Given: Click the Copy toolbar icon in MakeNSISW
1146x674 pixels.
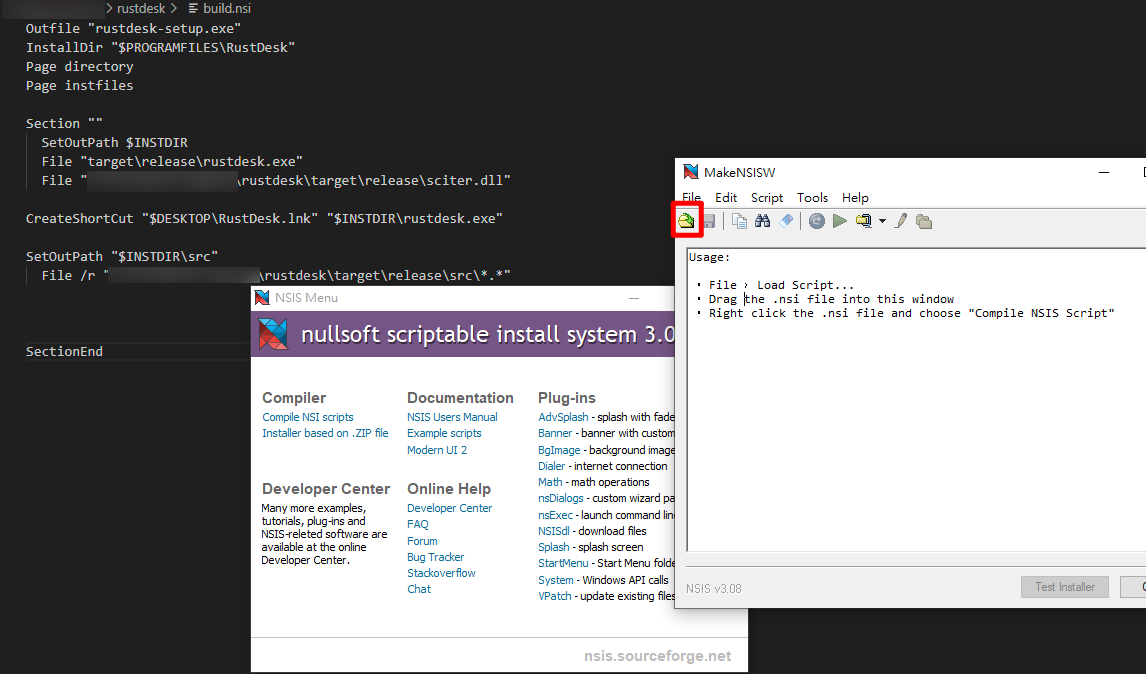Looking at the screenshot, I should coord(740,221).
